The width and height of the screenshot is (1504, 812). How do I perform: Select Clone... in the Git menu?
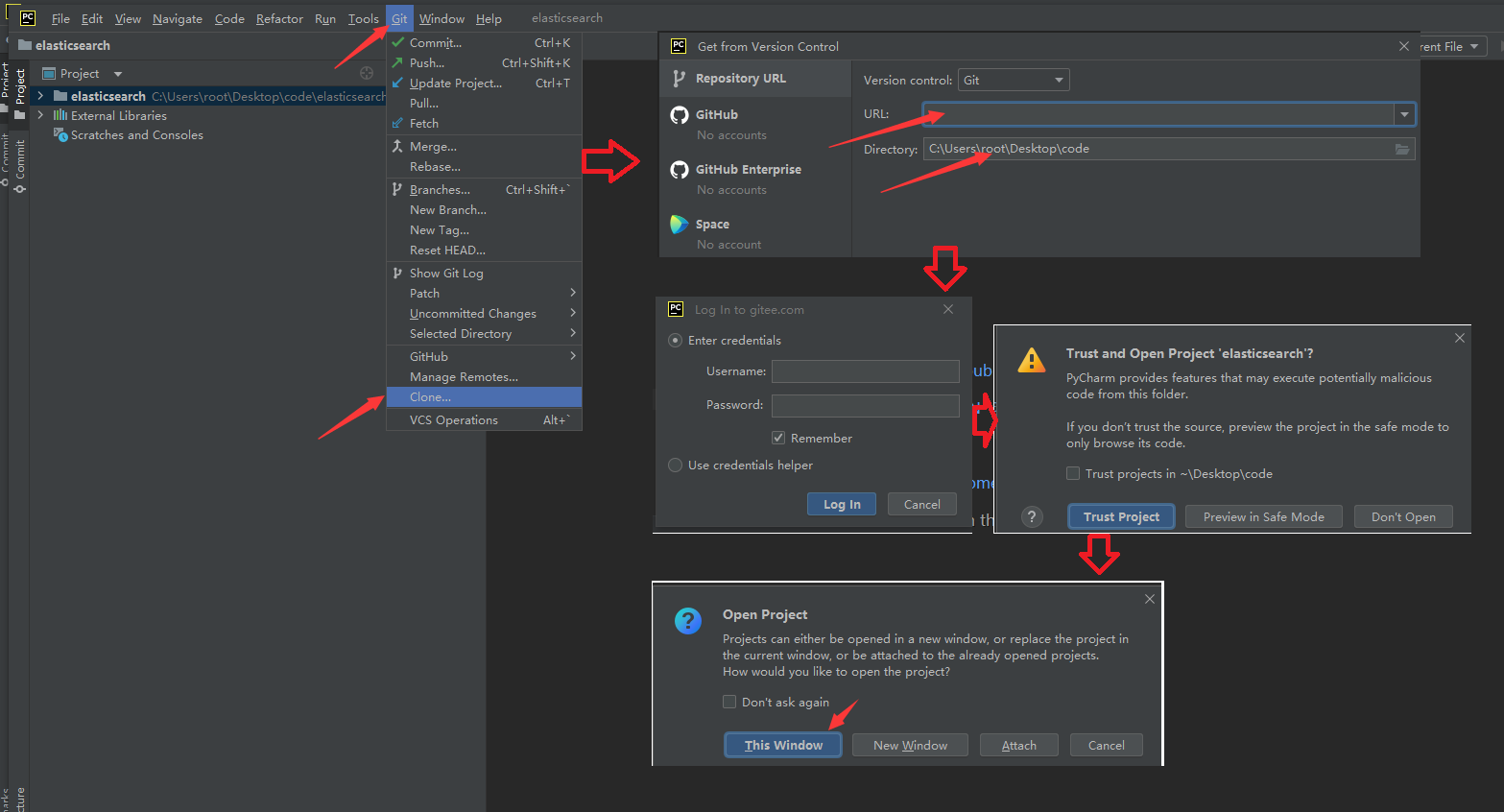[484, 397]
